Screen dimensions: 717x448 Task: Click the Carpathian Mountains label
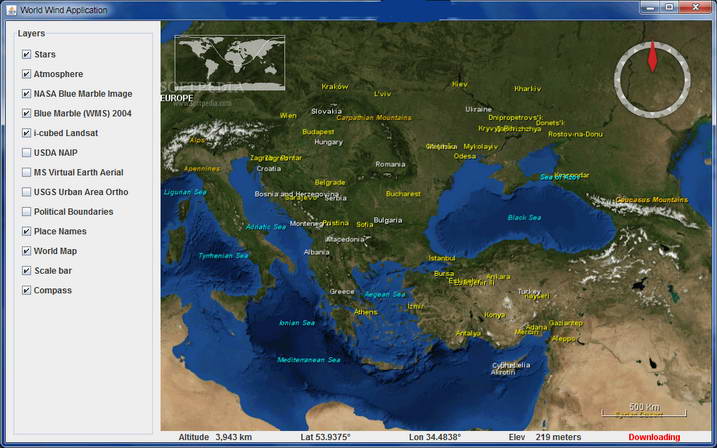[374, 118]
